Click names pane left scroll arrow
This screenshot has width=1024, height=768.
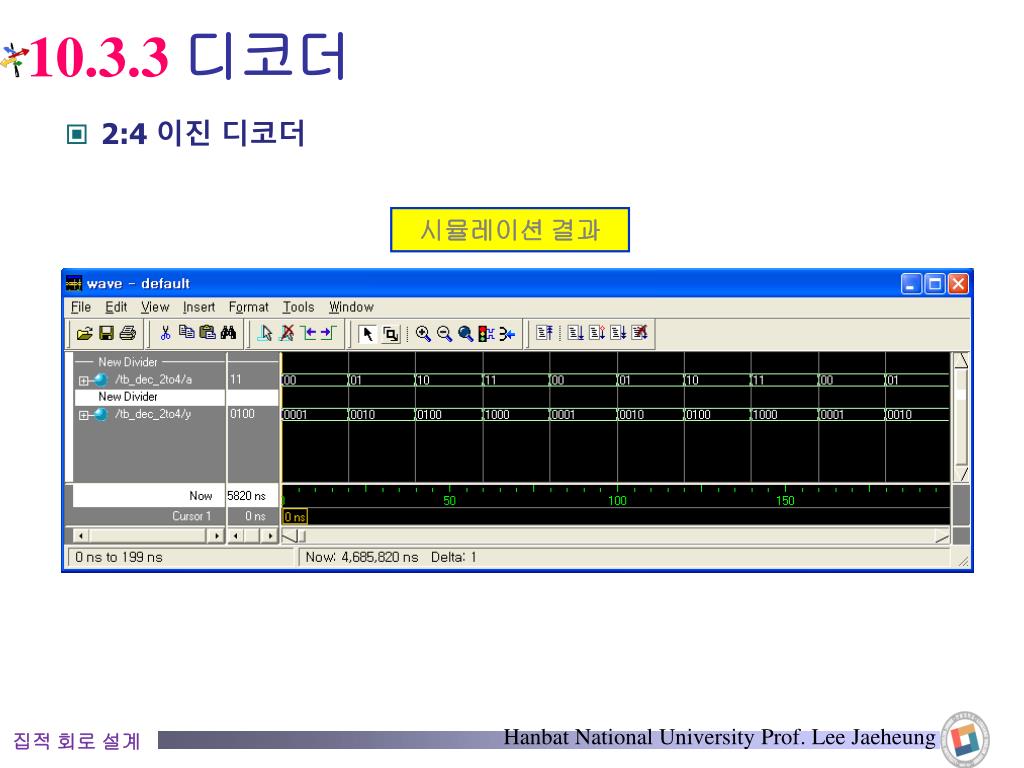(x=80, y=536)
